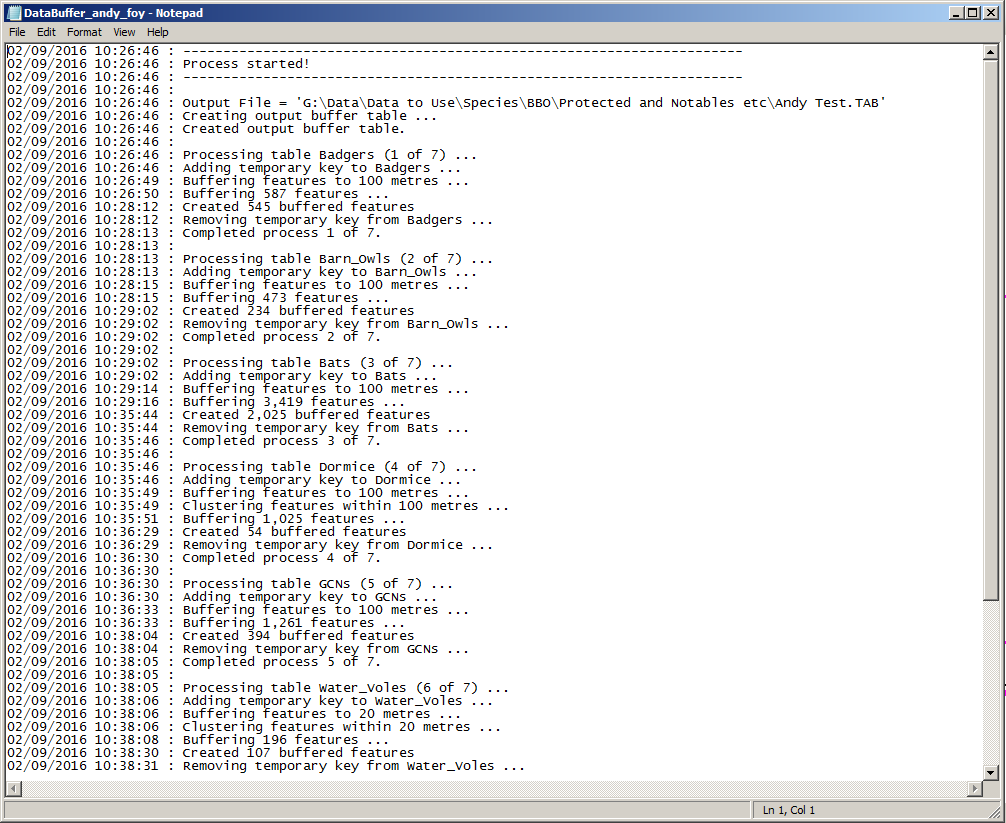Click 'Created 394 buffered features' line
The width and height of the screenshot is (1006, 823).
point(298,636)
